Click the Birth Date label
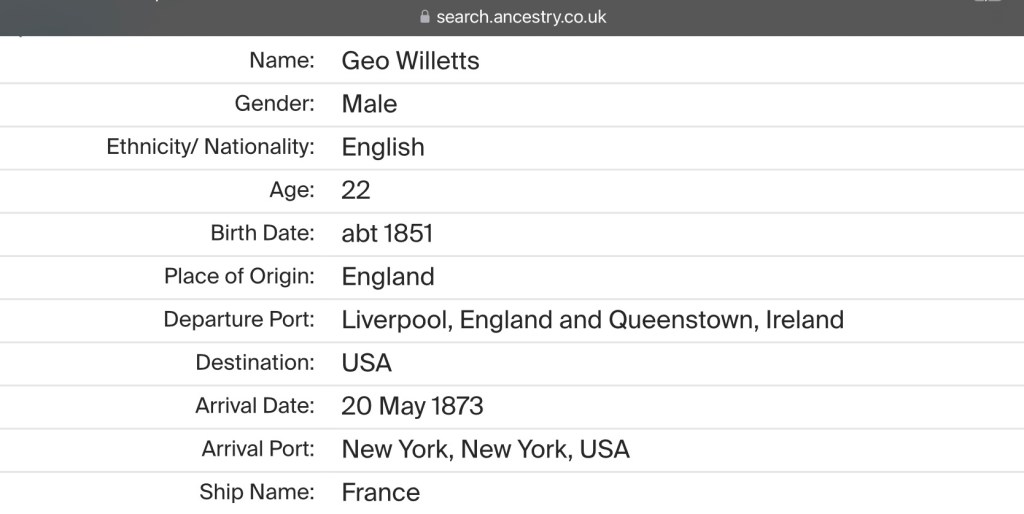 pyautogui.click(x=262, y=233)
